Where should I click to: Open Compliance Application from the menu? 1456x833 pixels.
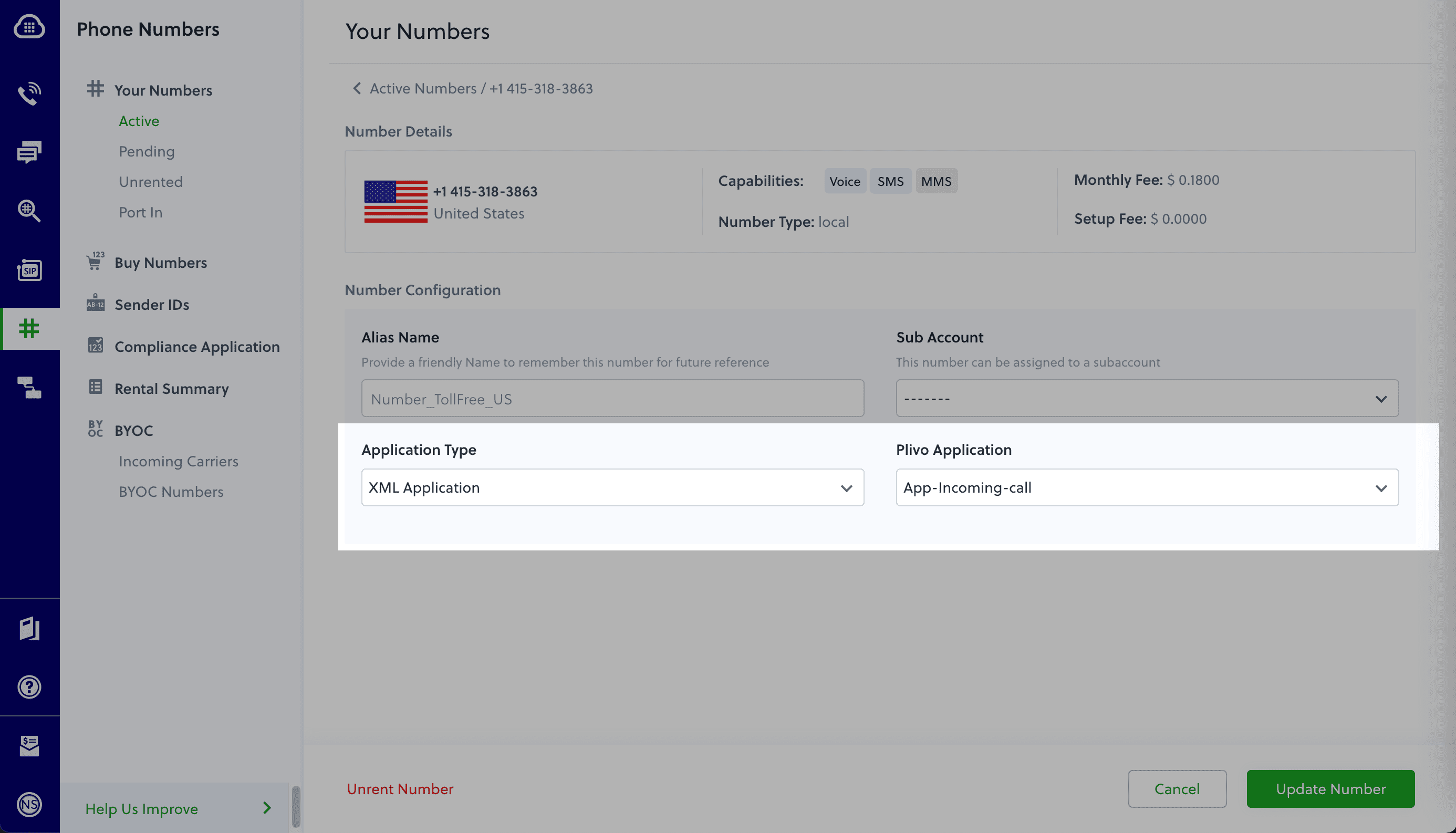tap(197, 346)
